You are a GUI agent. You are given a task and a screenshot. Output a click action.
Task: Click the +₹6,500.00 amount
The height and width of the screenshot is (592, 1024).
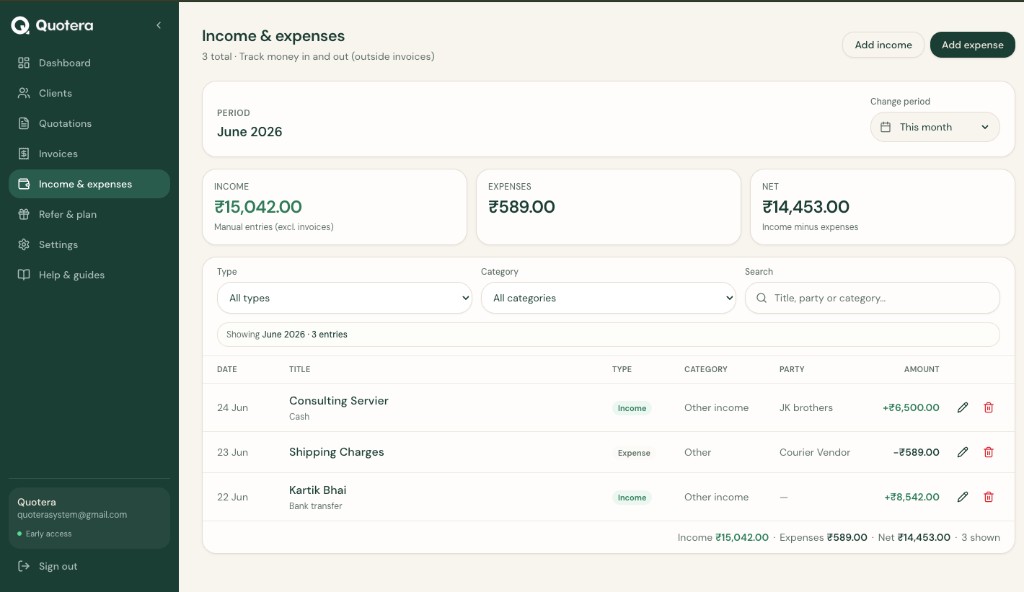coord(910,407)
